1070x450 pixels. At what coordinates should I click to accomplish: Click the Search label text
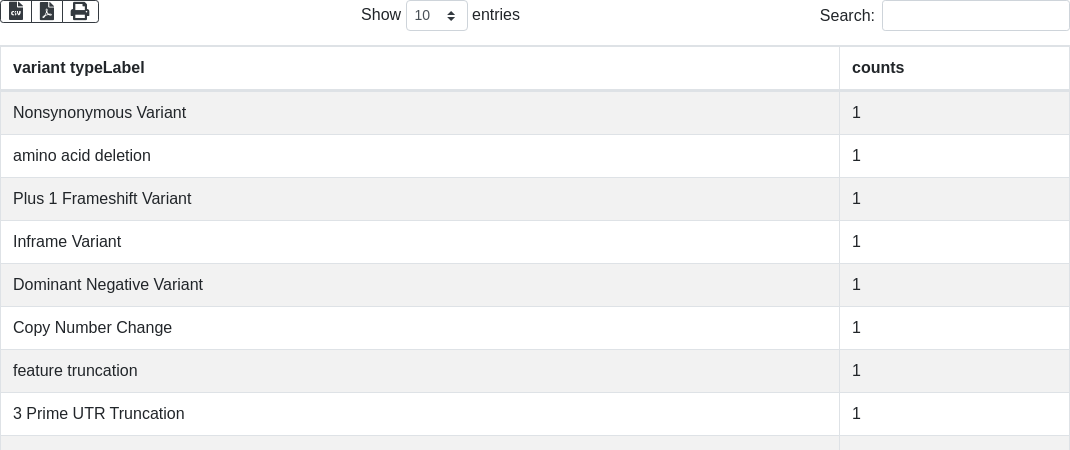coord(847,15)
